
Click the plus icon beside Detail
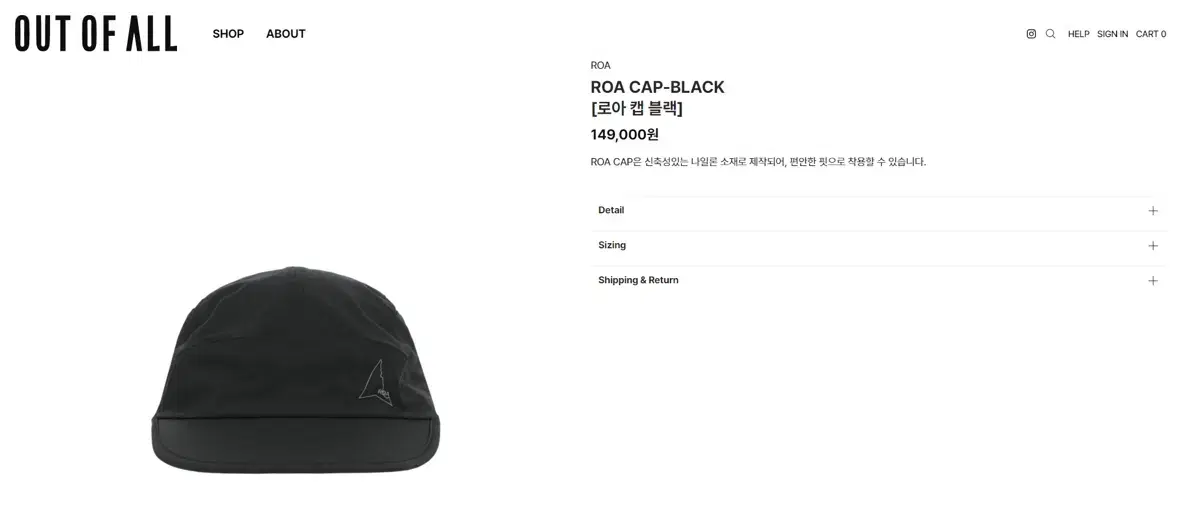tap(1153, 211)
